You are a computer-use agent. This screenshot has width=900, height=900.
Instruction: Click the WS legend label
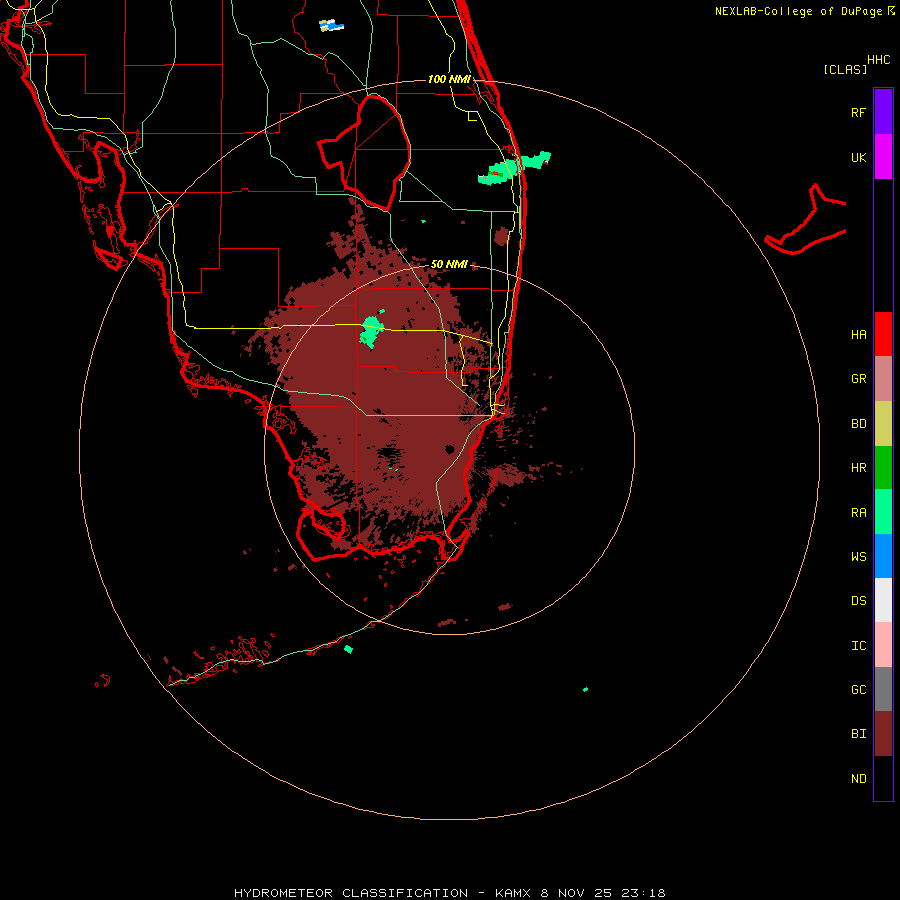coord(858,557)
